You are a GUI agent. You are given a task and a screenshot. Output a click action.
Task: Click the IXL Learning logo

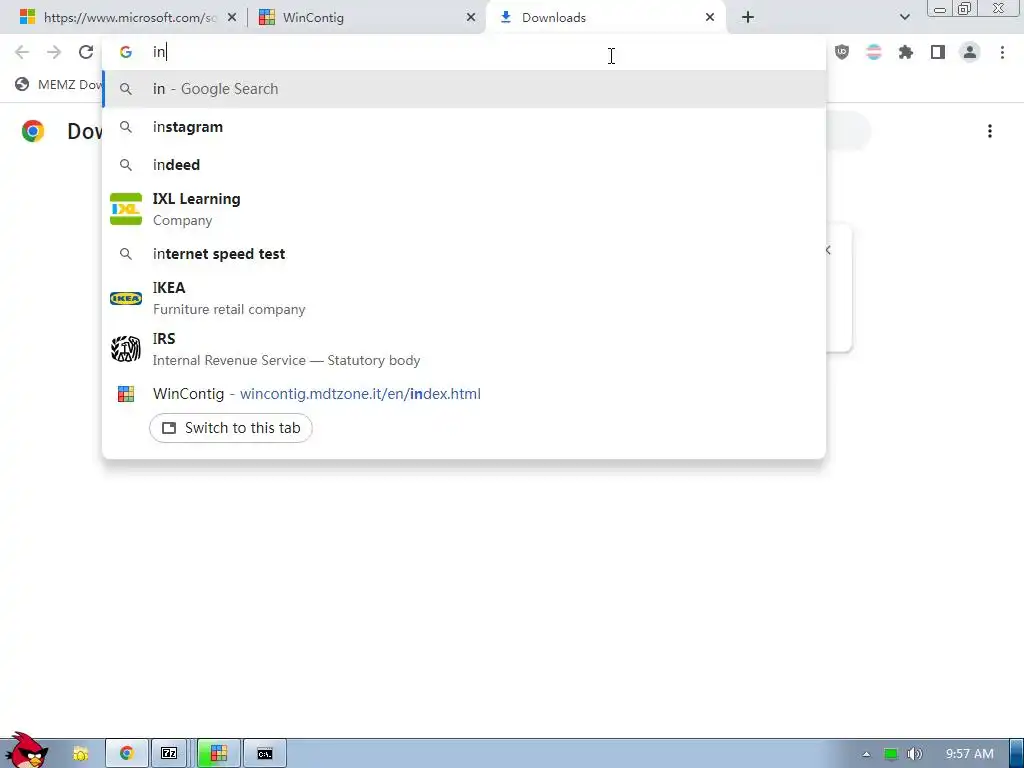pyautogui.click(x=126, y=209)
